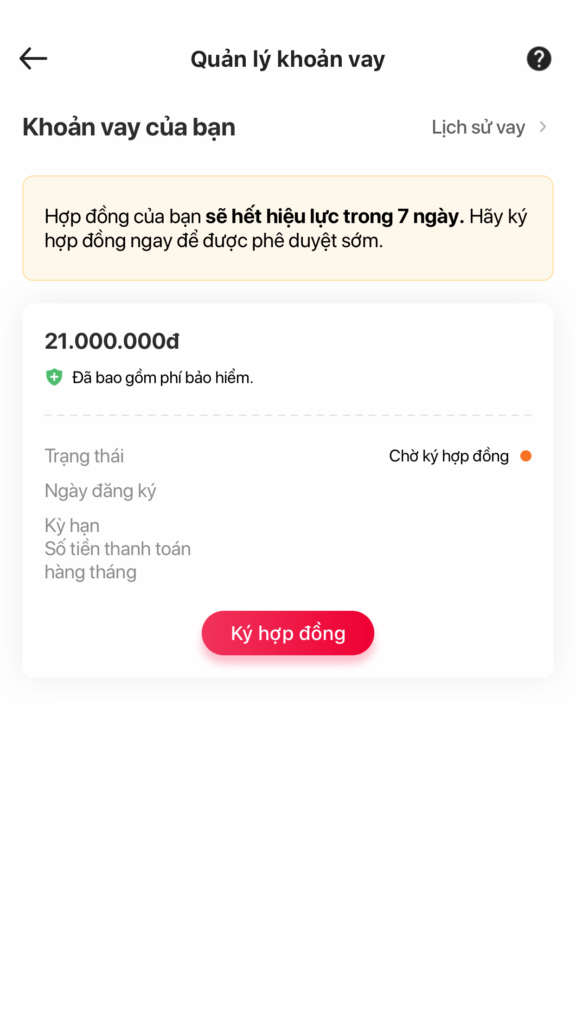The height and width of the screenshot is (1024, 576).
Task: Tap the dashed divider in loan card
Action: point(288,415)
